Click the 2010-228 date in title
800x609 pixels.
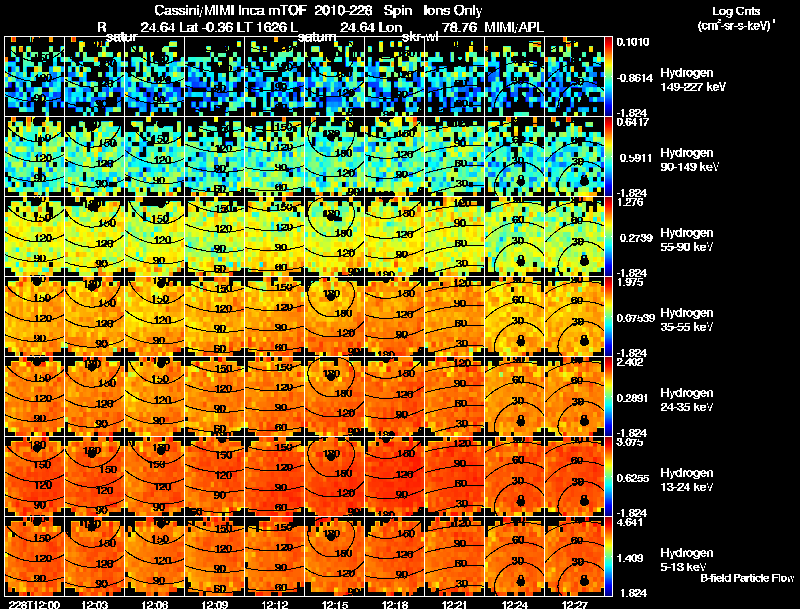coord(343,11)
